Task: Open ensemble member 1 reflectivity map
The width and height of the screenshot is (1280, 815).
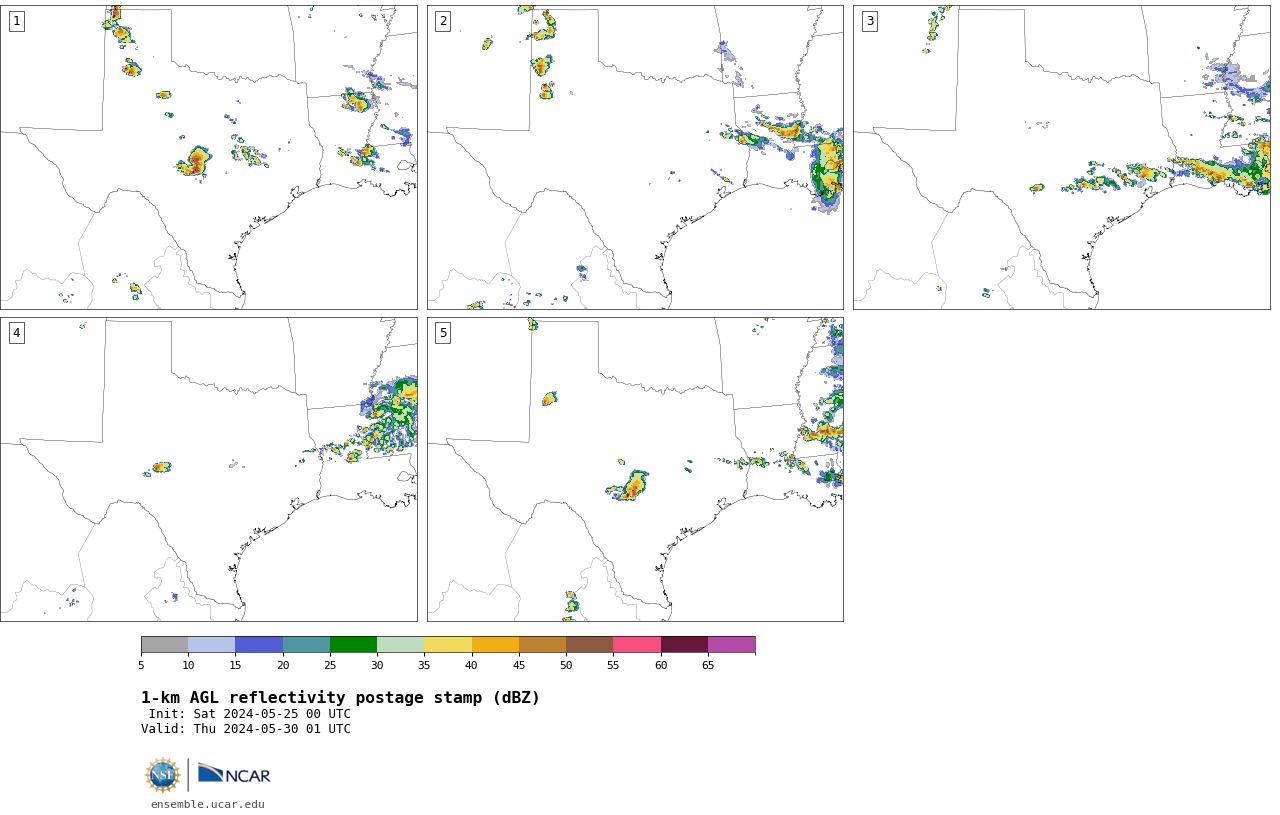Action: point(209,157)
